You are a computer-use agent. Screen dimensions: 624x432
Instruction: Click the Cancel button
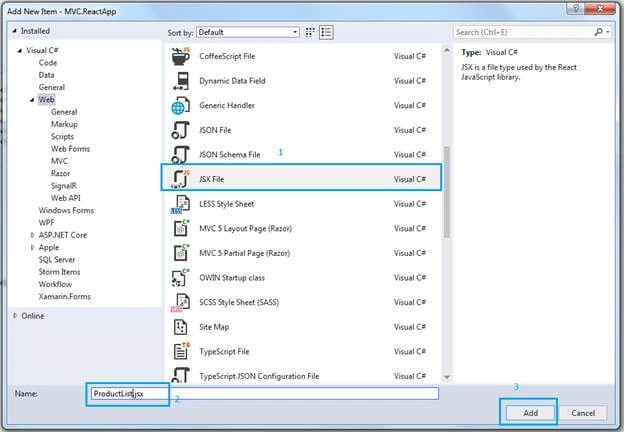click(583, 413)
